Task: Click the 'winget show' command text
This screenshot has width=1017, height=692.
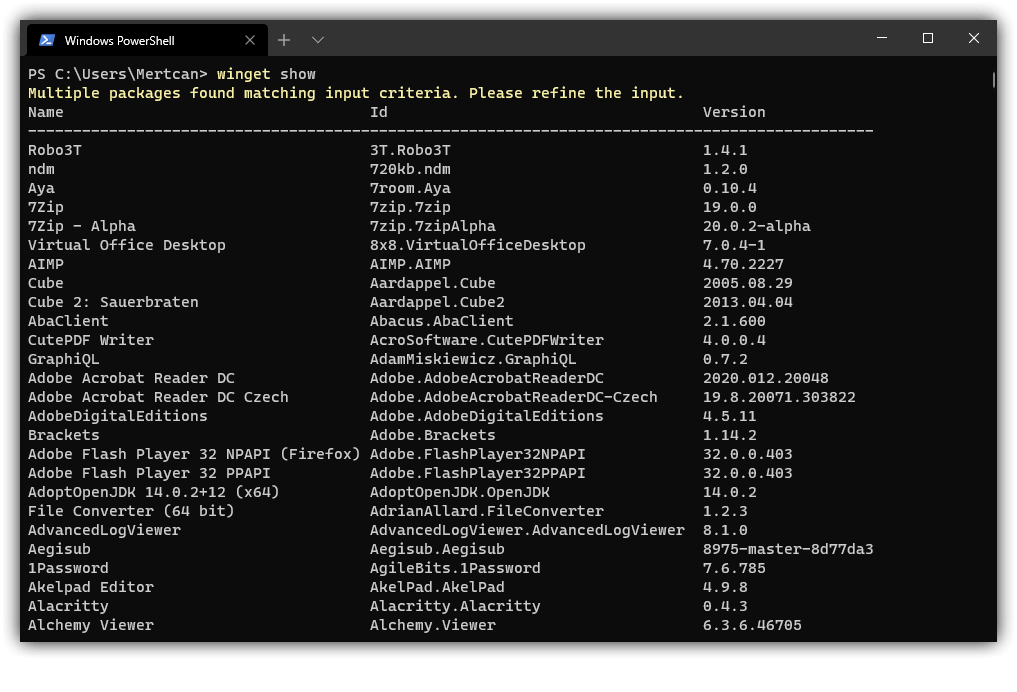Action: pos(266,74)
